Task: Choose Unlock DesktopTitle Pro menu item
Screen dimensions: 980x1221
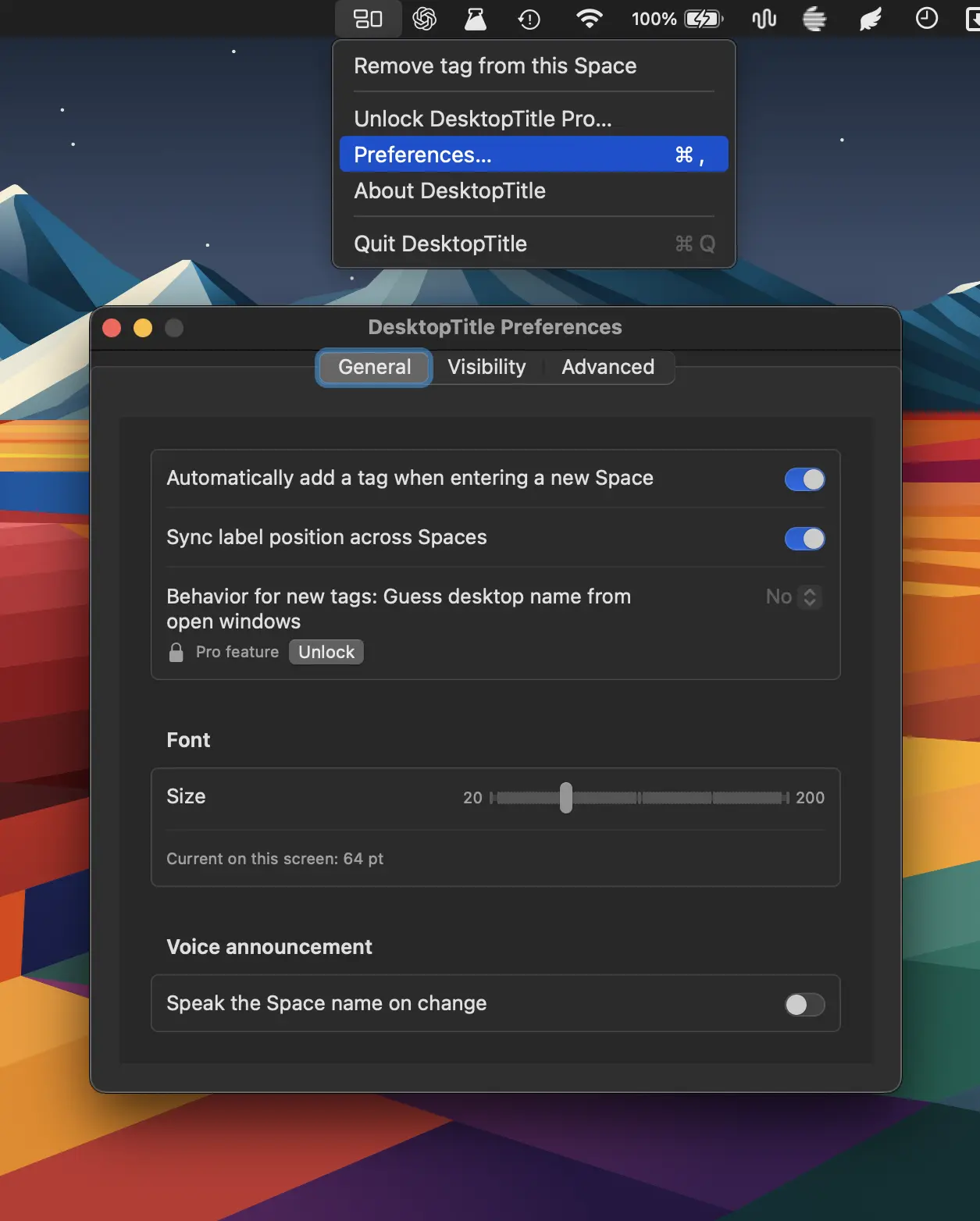Action: click(x=534, y=119)
